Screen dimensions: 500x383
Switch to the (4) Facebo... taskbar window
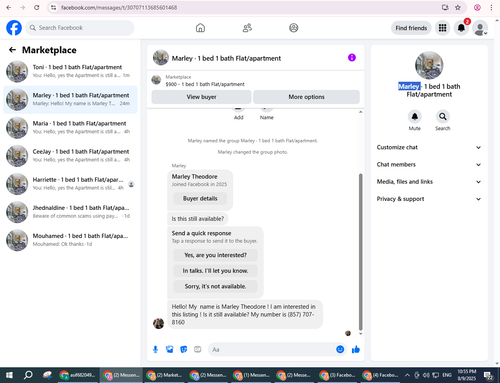(x=381, y=375)
